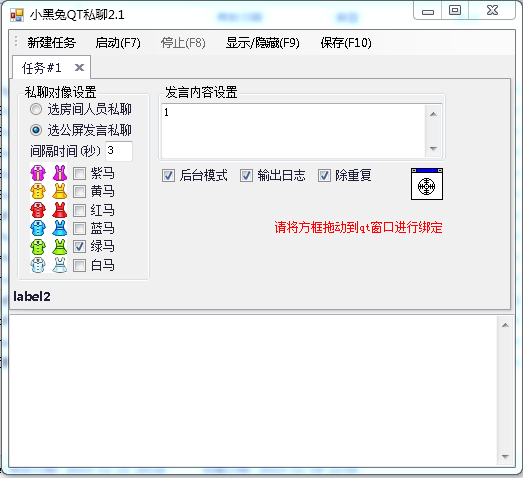The height and width of the screenshot is (478, 523).
Task: Enable the 红马 checkbox
Action: (x=79, y=210)
